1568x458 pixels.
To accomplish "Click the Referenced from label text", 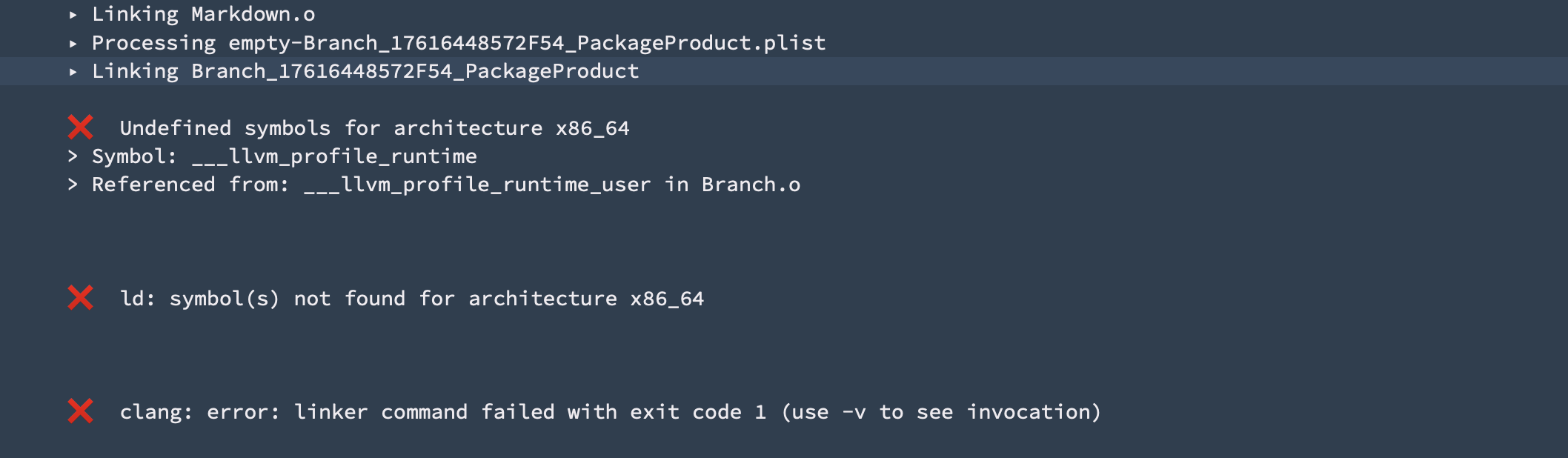I will (x=190, y=185).
